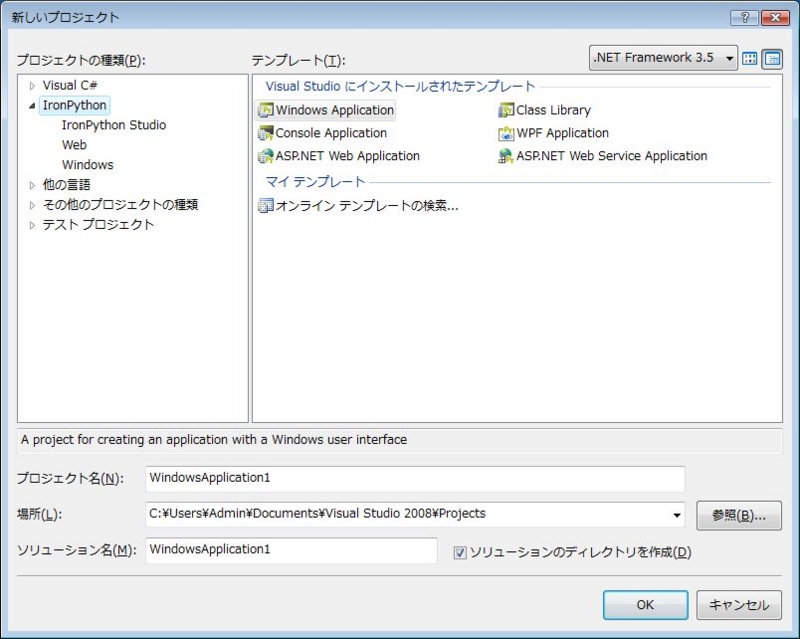Image resolution: width=800 pixels, height=639 pixels.
Task: Select the WPF Application template icon
Action: 506,133
